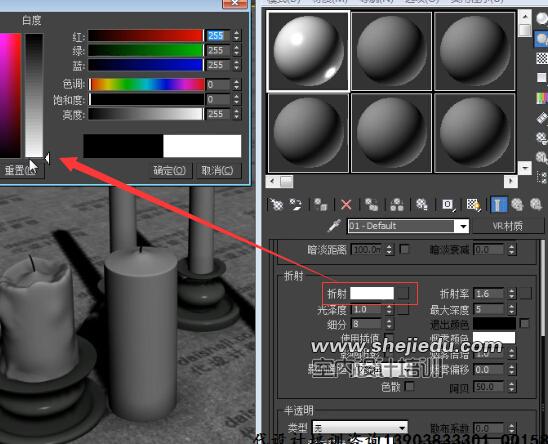Click 取消(C) button in color dialog
The width and height of the screenshot is (548, 444).
[x=218, y=171]
